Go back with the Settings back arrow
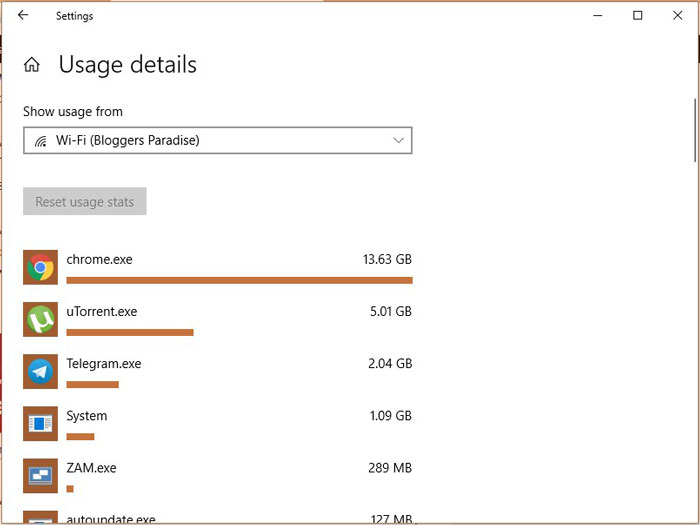This screenshot has width=700, height=525. (x=23, y=15)
